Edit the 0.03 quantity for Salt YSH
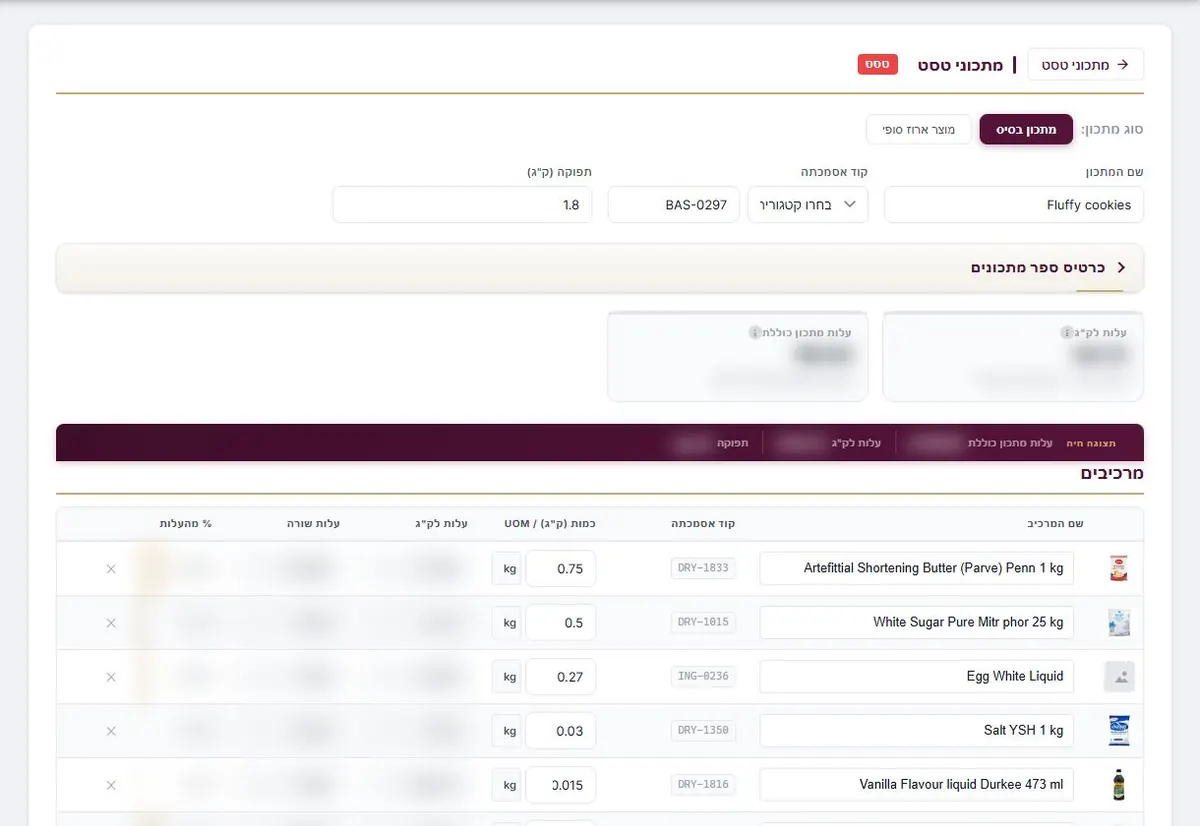1200x826 pixels. [x=561, y=731]
